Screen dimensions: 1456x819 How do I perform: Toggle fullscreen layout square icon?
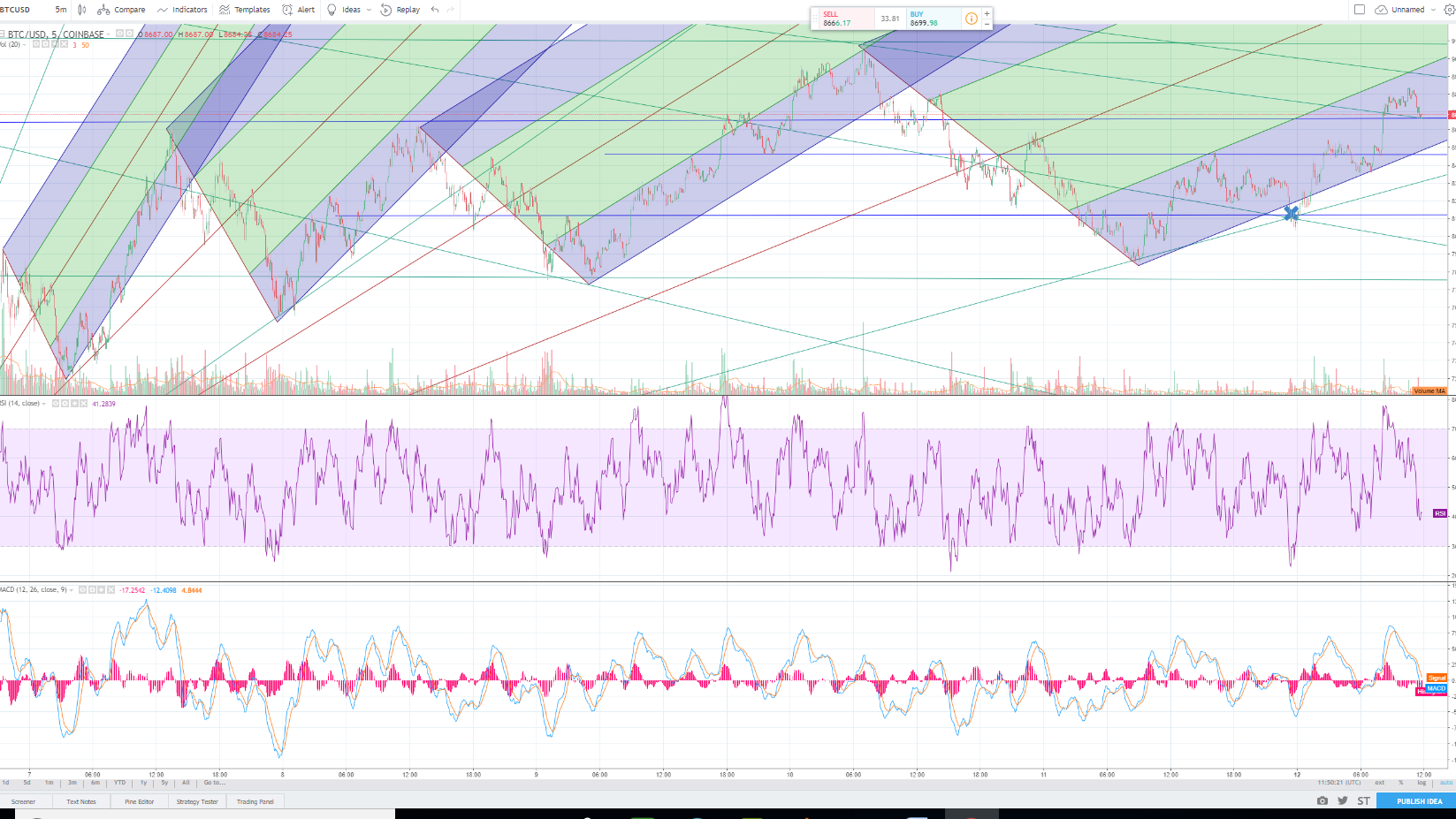[1360, 10]
